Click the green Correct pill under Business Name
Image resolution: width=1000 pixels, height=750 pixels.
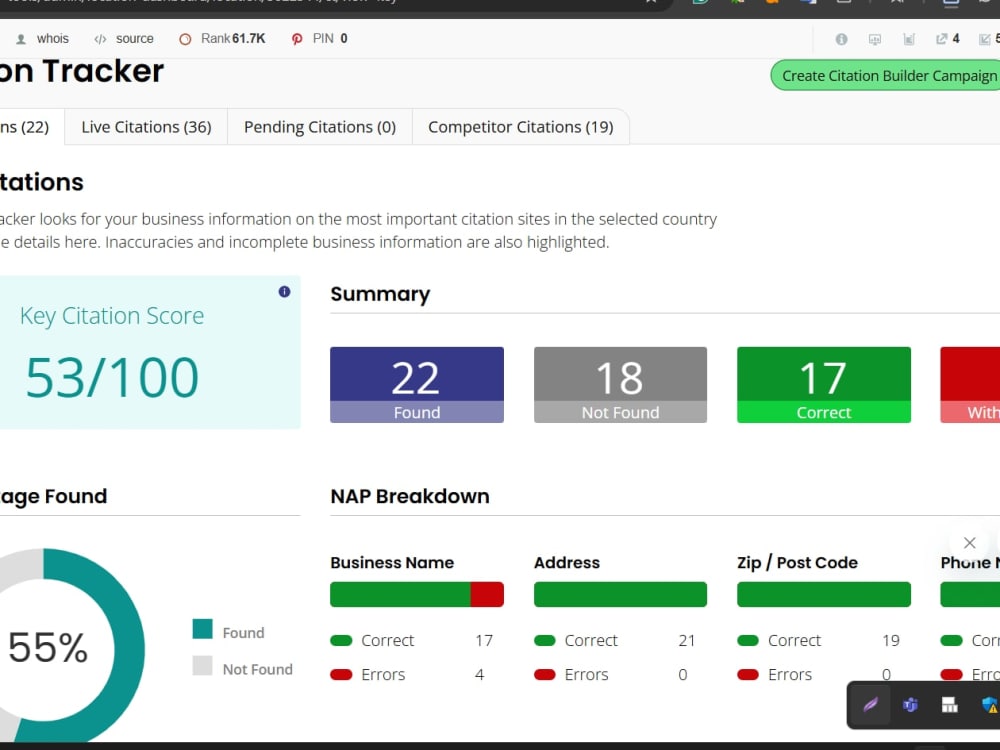click(341, 640)
